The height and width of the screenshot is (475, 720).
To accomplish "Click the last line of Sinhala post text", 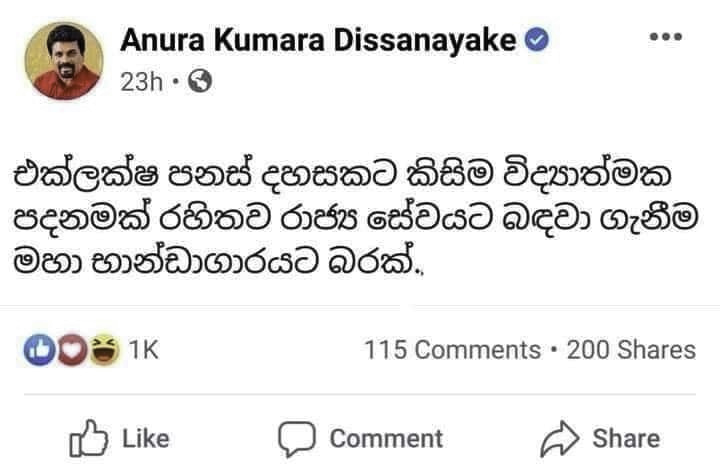I will tap(219, 262).
